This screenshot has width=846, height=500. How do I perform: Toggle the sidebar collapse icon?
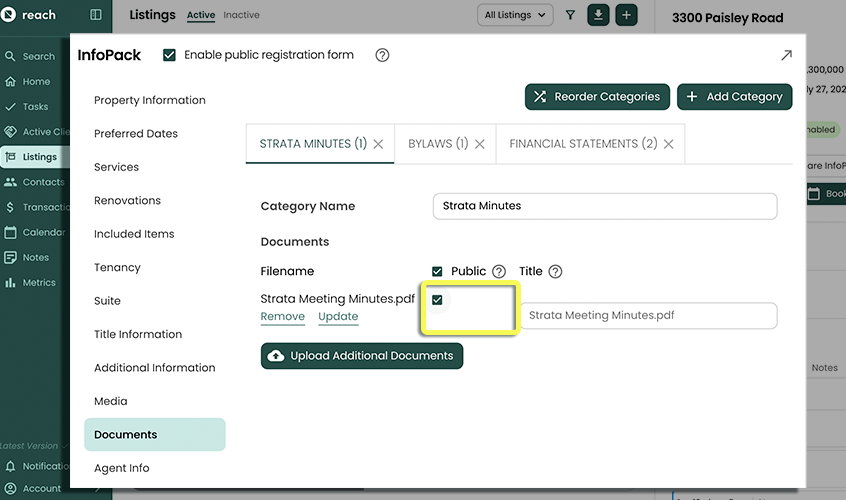(96, 15)
